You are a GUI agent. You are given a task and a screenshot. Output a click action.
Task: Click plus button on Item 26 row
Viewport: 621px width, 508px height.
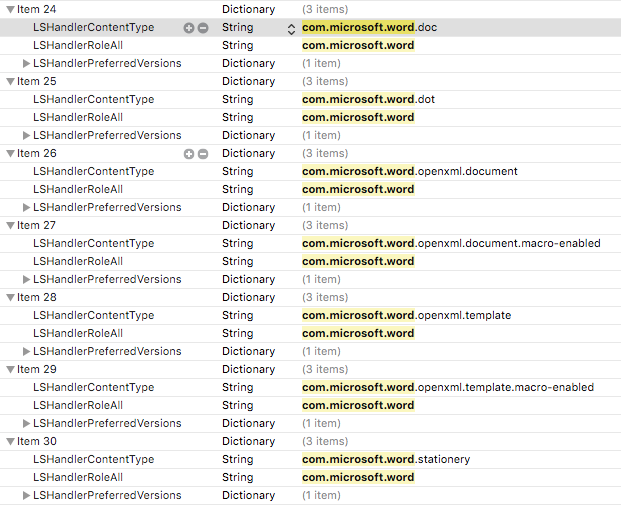(x=189, y=154)
